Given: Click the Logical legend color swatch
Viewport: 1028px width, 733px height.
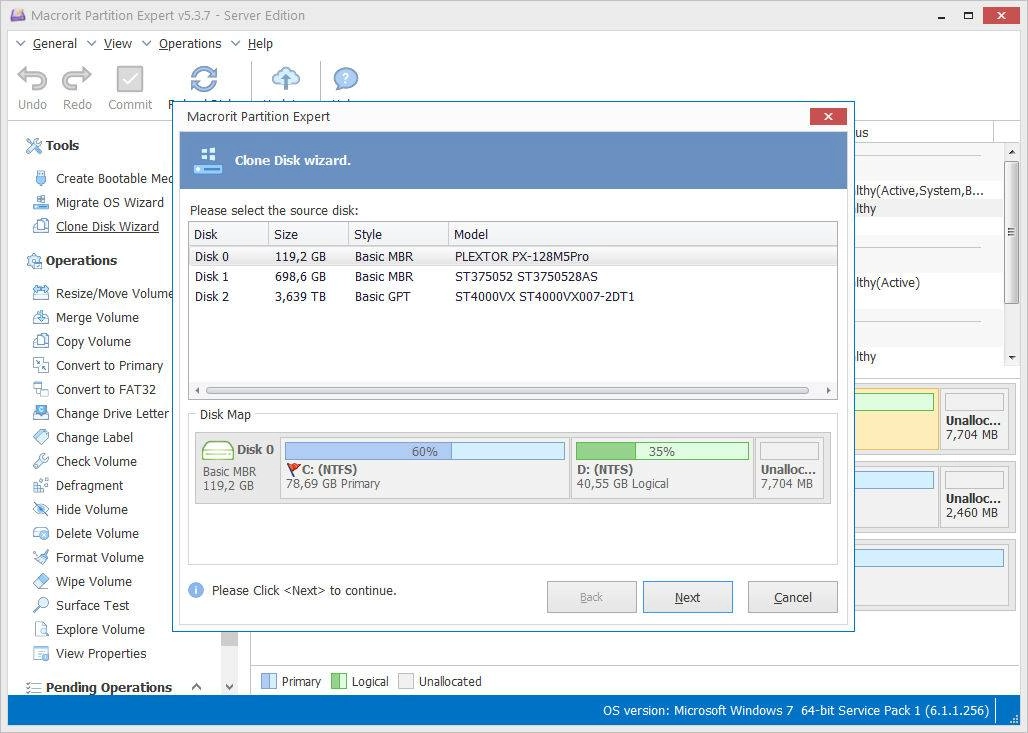Looking at the screenshot, I should pyautogui.click(x=339, y=681).
